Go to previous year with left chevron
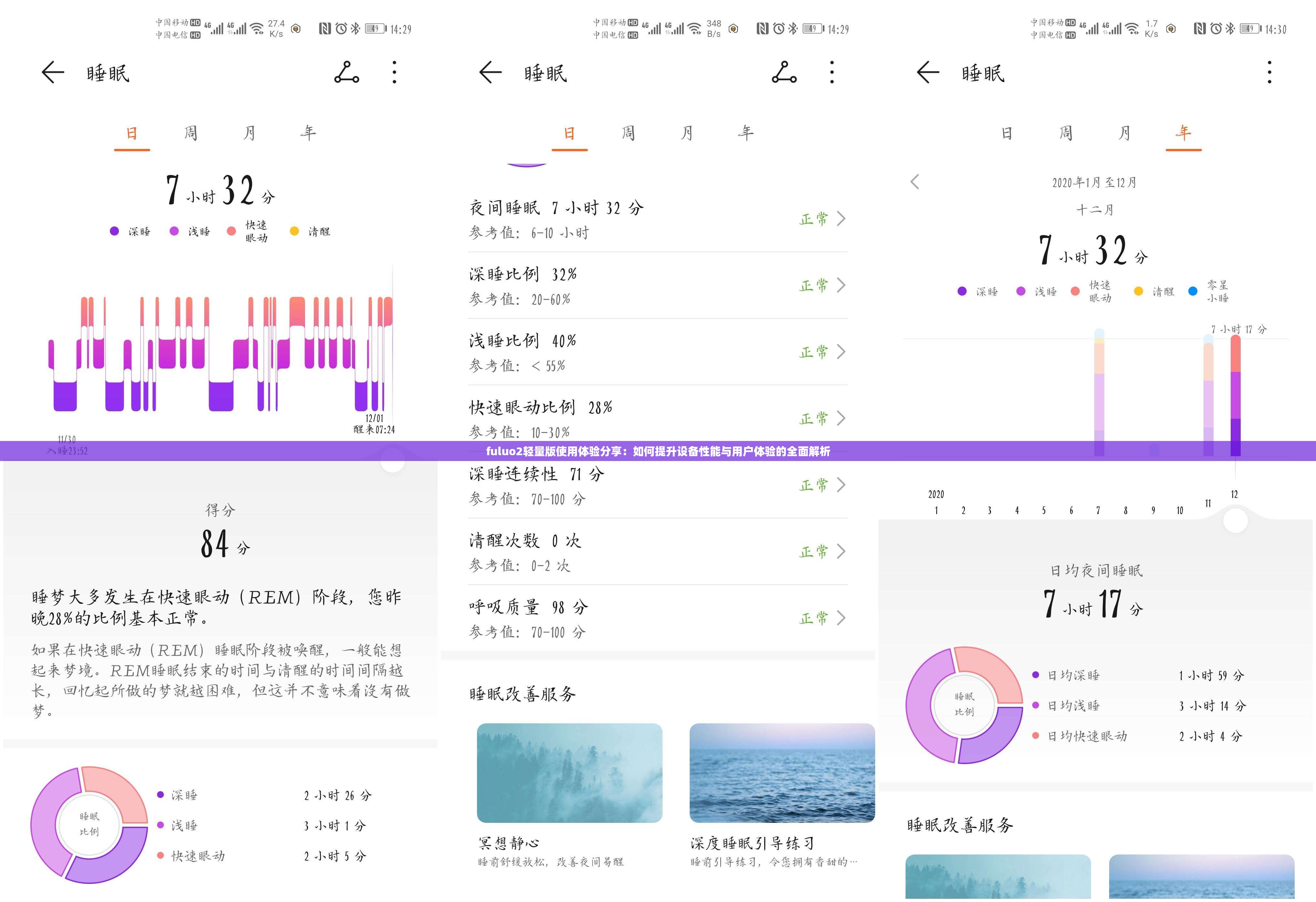The image size is (1316, 902). point(915,182)
